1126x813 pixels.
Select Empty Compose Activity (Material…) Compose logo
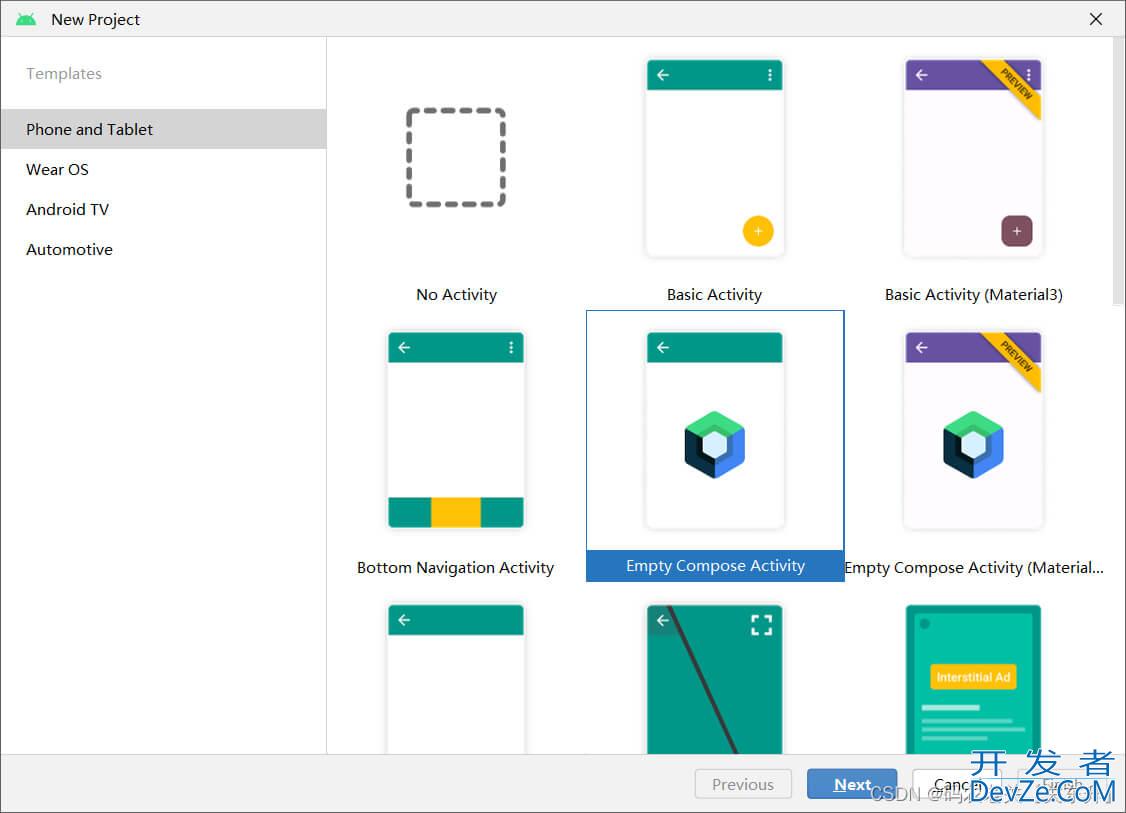pos(973,445)
